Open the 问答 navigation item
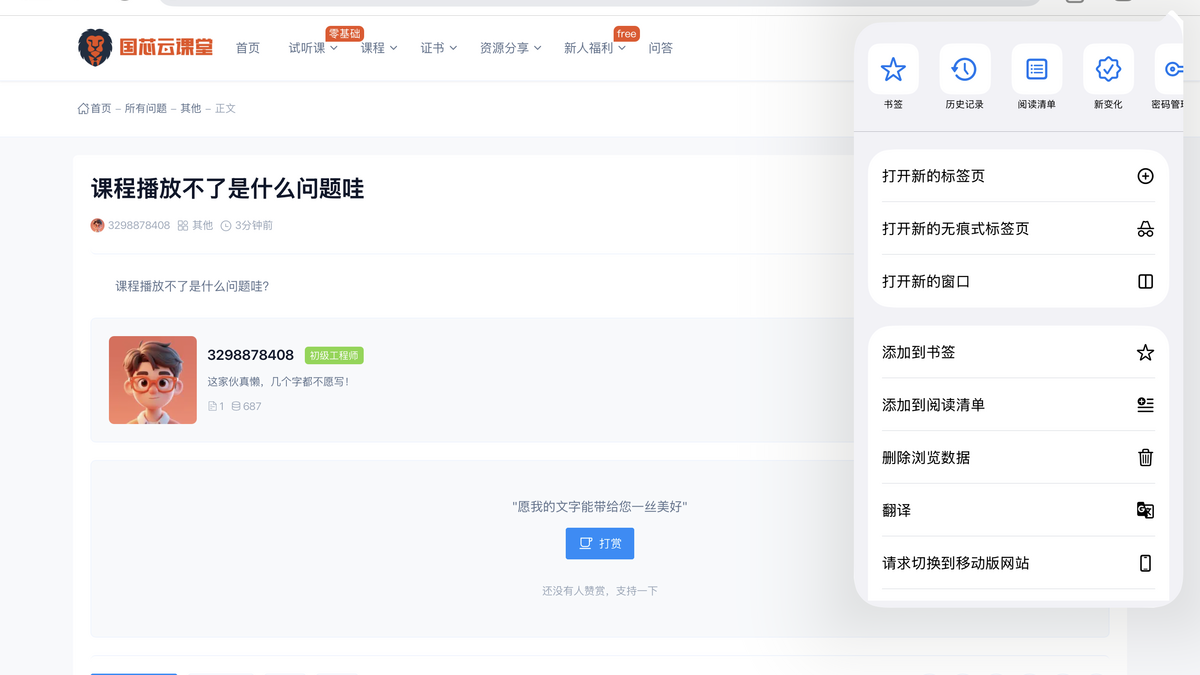1200x675 pixels. pyautogui.click(x=661, y=47)
